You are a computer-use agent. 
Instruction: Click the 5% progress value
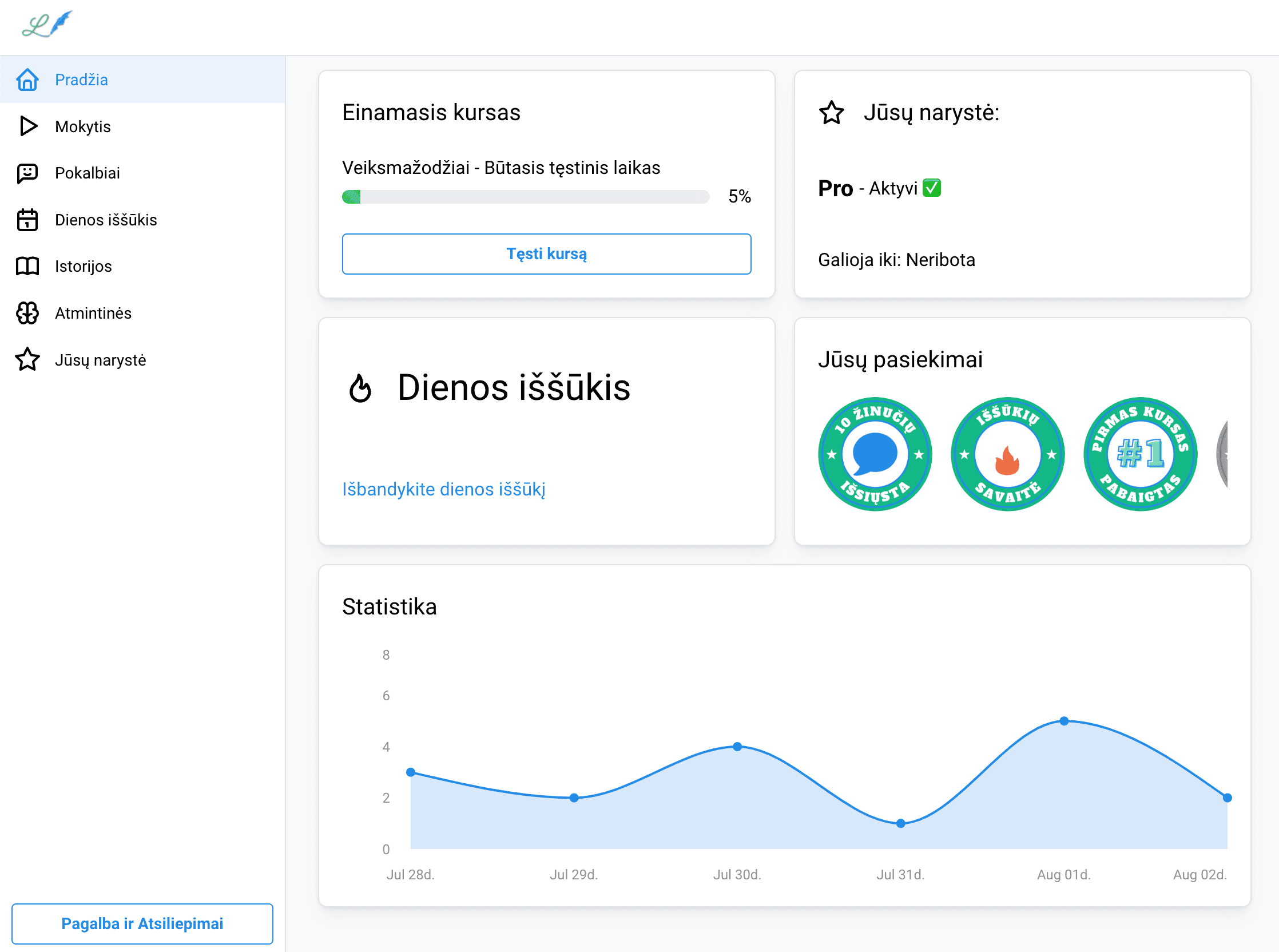[740, 196]
